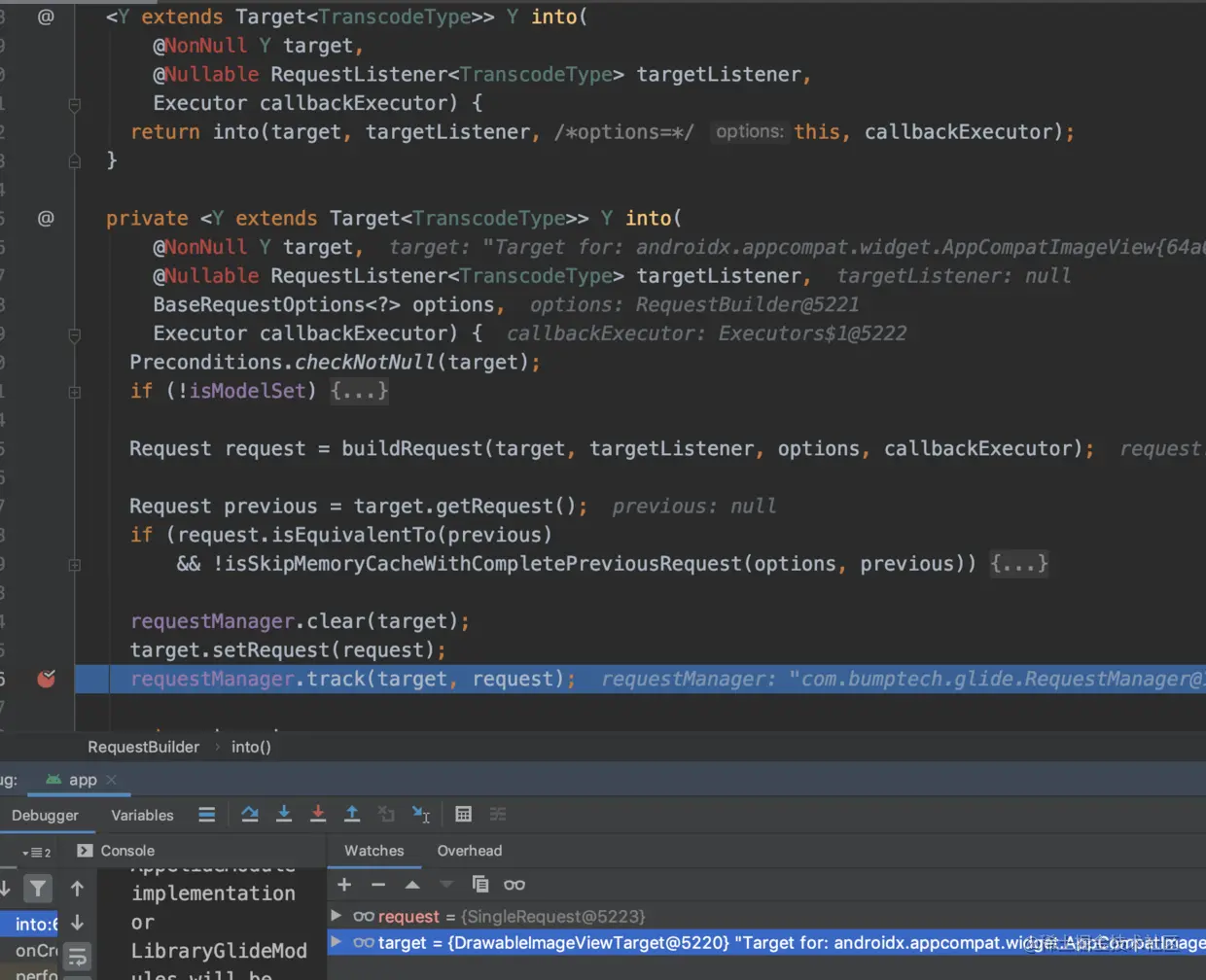
Task: Unfold the collapsed {...} block after isModelSet check
Action: (360, 391)
